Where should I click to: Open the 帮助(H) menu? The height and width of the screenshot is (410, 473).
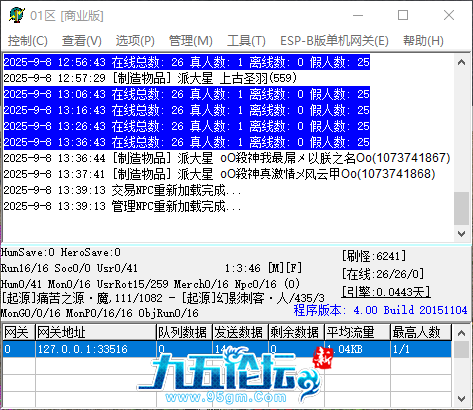point(423,41)
